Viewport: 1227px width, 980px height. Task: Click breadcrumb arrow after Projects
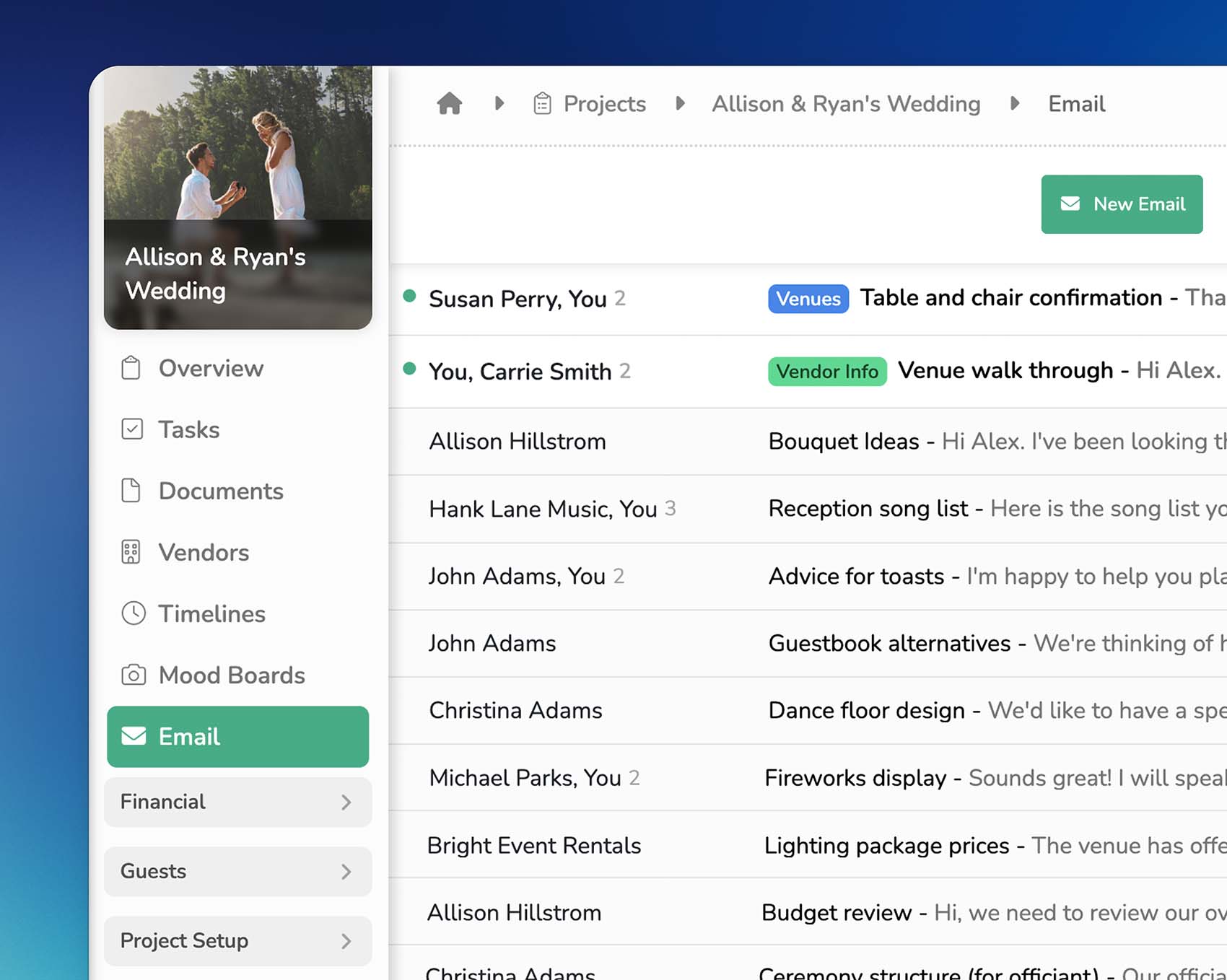680,103
